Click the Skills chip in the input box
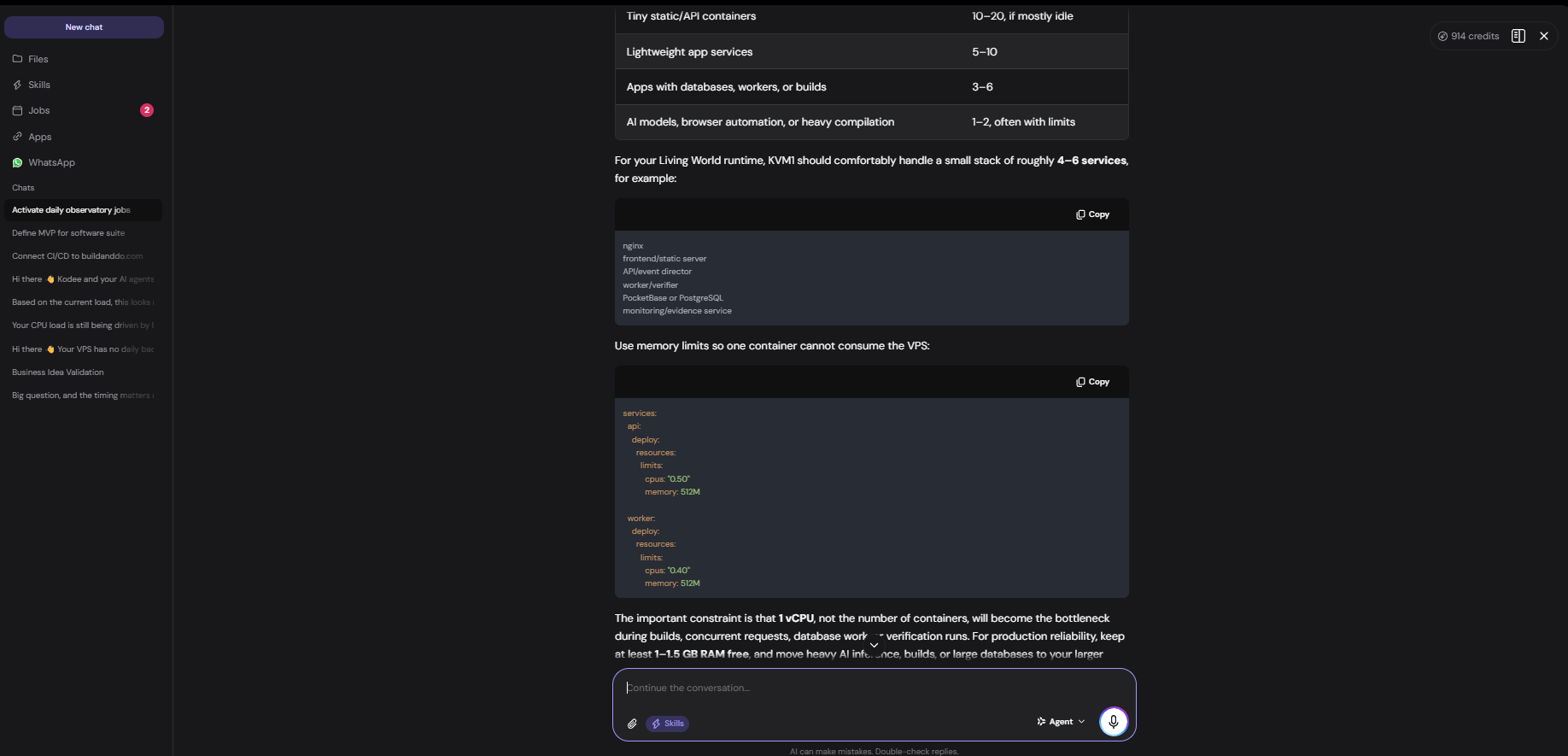This screenshot has height=756, width=1568. (668, 724)
